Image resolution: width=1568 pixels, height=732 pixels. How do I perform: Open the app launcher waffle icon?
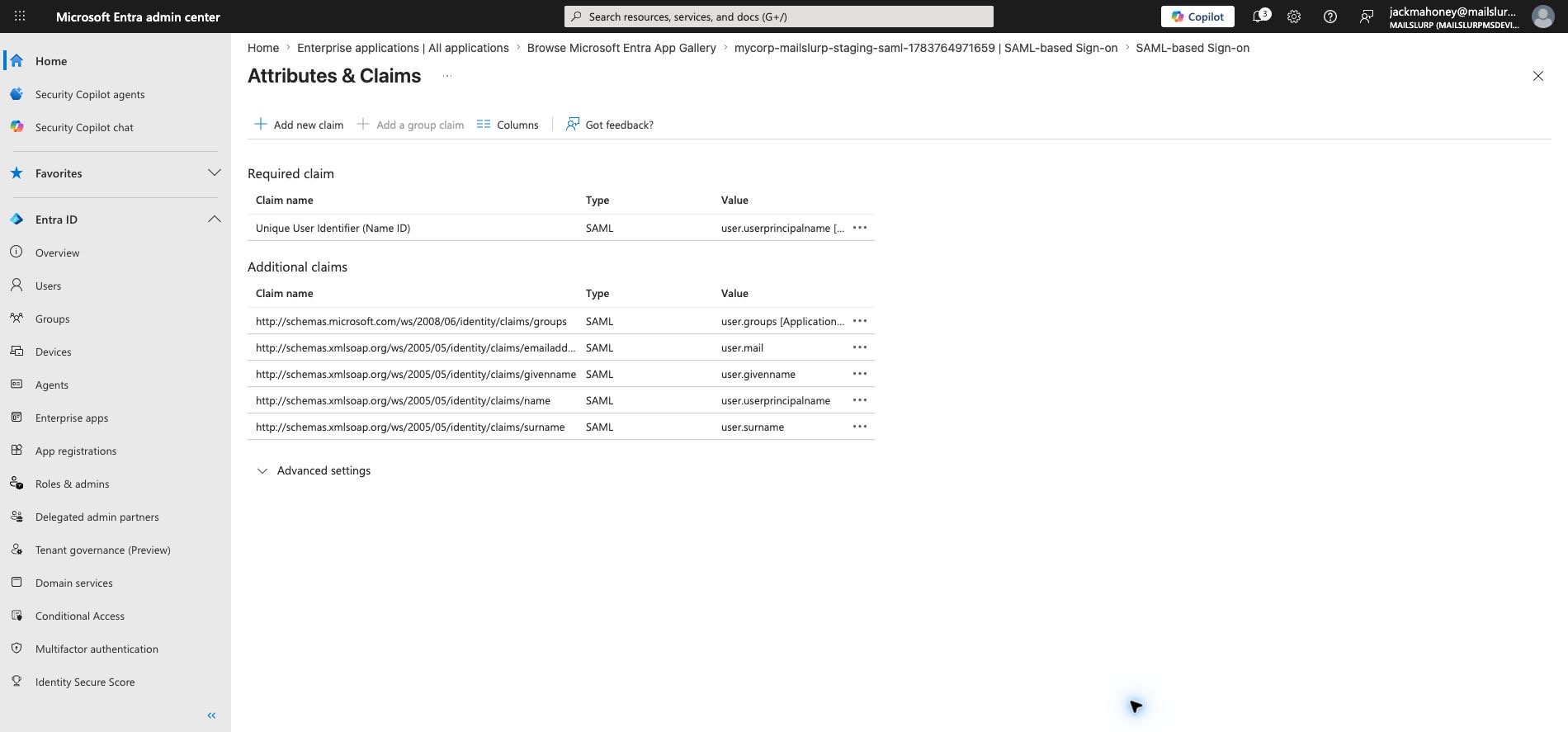20,17
